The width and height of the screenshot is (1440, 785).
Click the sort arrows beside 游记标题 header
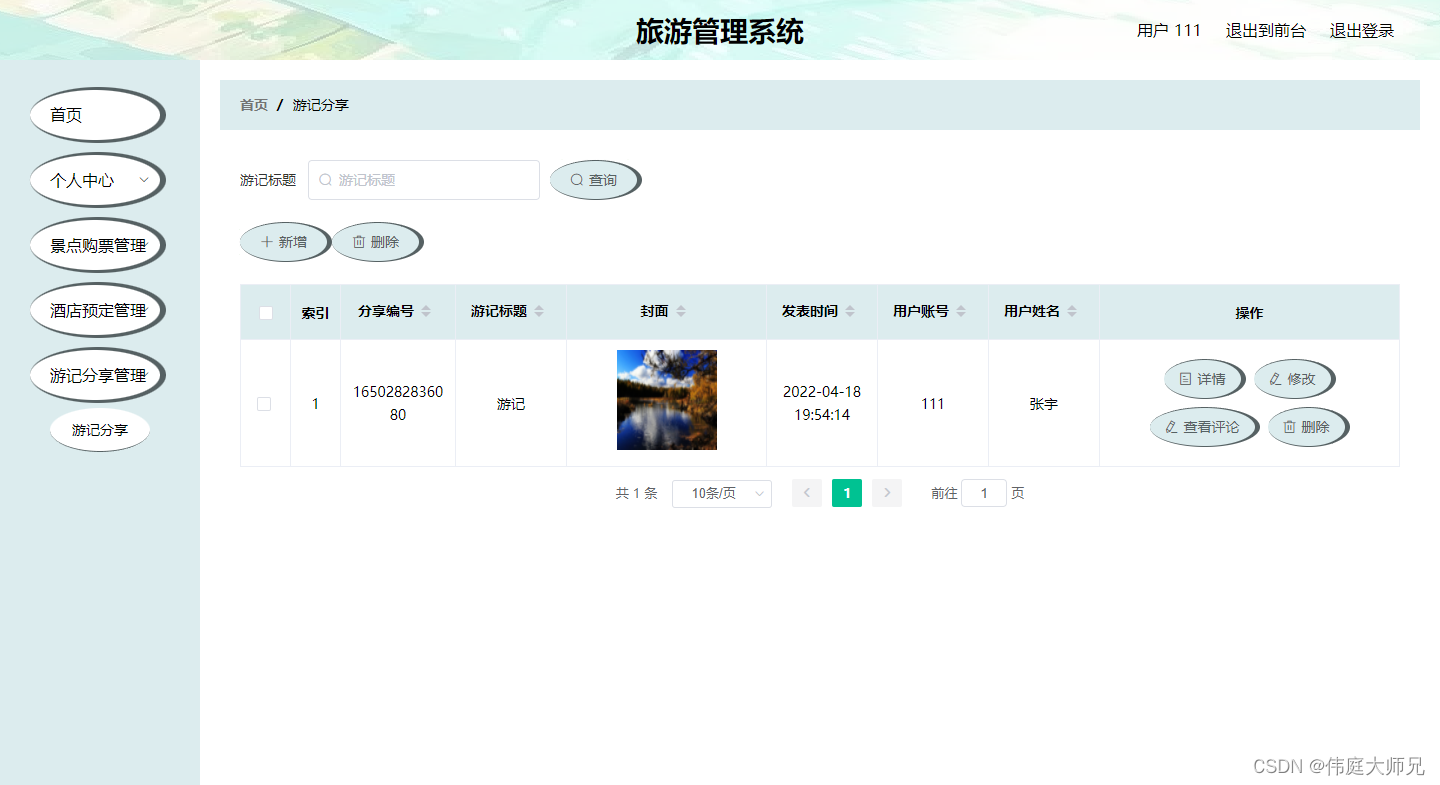[x=539, y=312]
